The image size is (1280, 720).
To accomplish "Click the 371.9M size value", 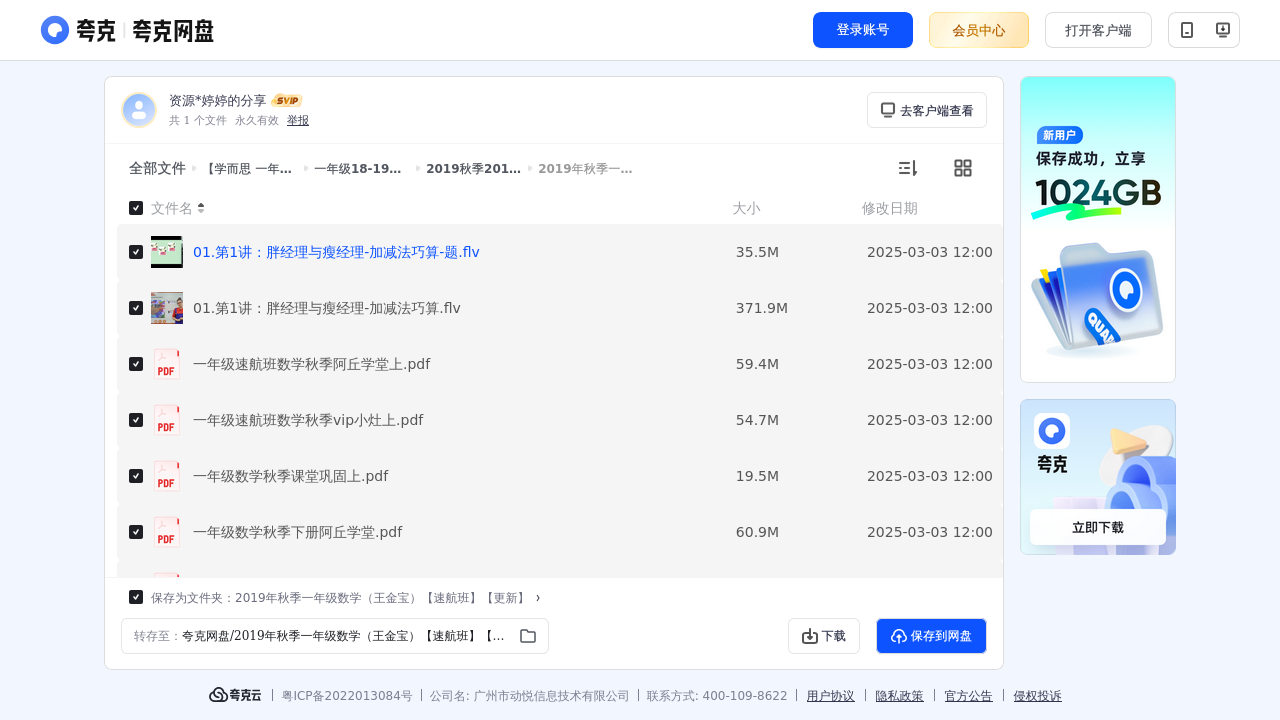I will pyautogui.click(x=762, y=308).
